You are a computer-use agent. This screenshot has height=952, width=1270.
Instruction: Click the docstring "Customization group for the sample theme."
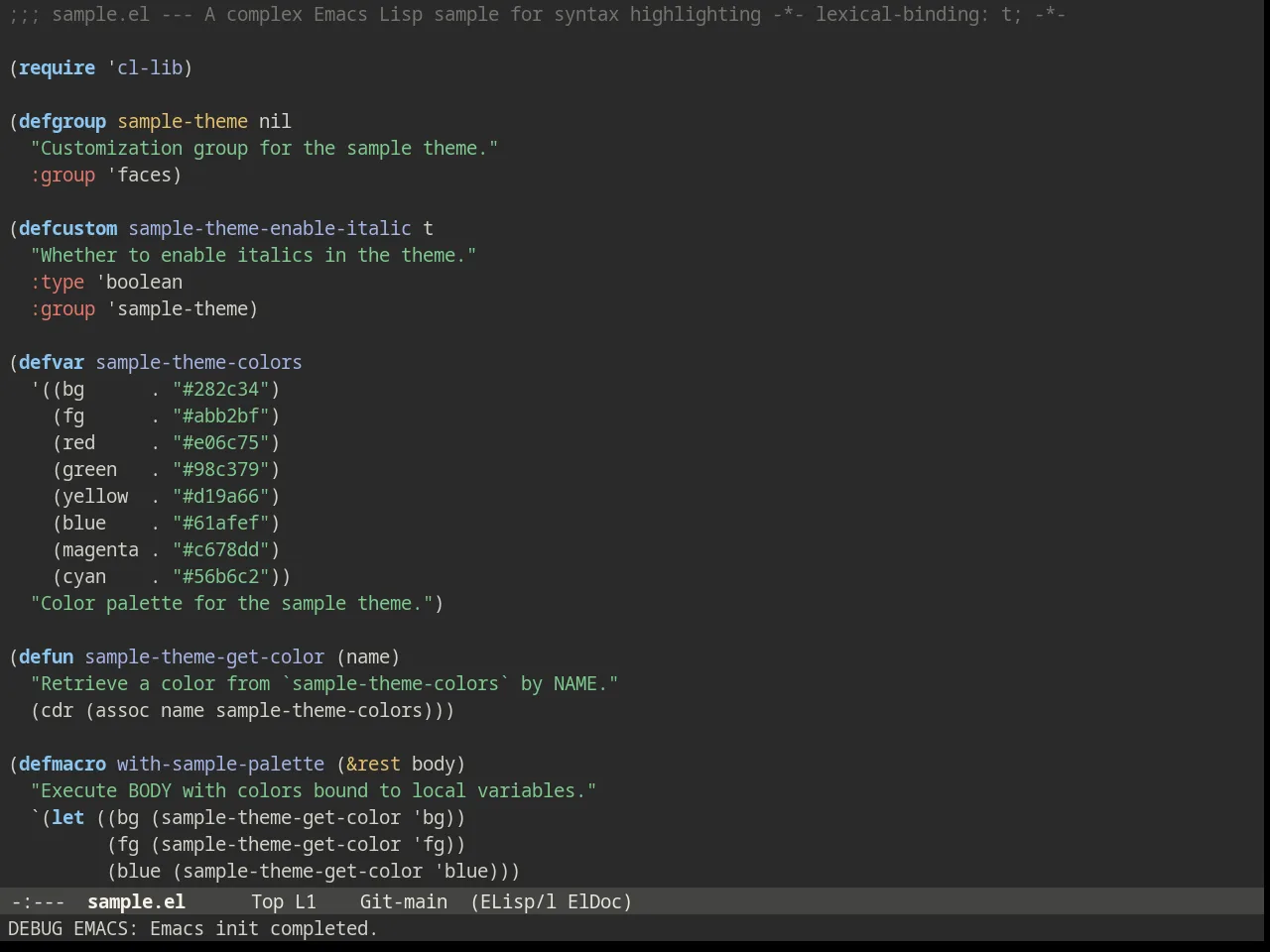click(x=265, y=148)
